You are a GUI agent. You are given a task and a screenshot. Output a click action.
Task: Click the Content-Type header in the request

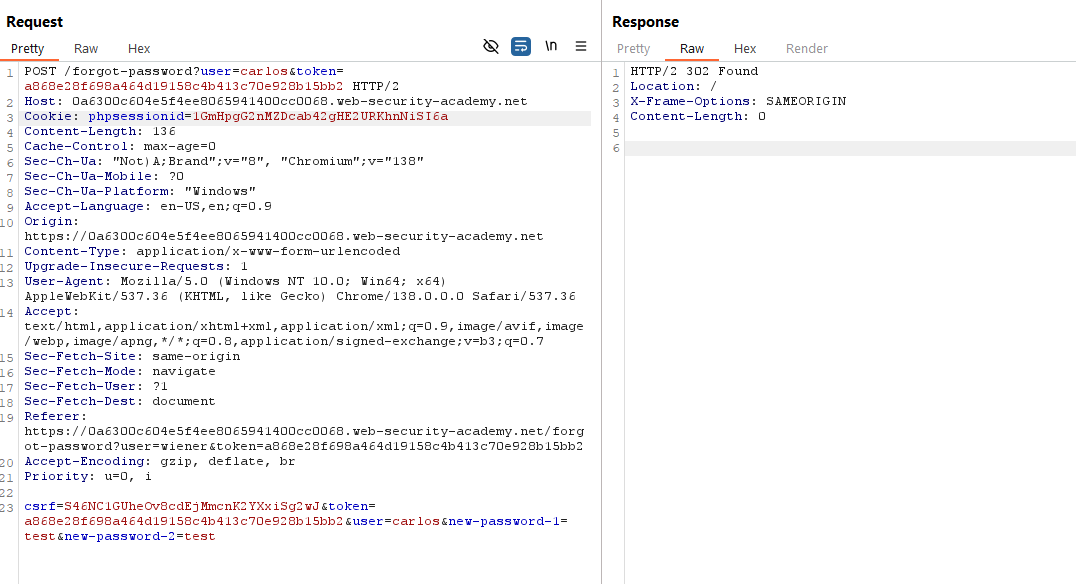[212, 252]
